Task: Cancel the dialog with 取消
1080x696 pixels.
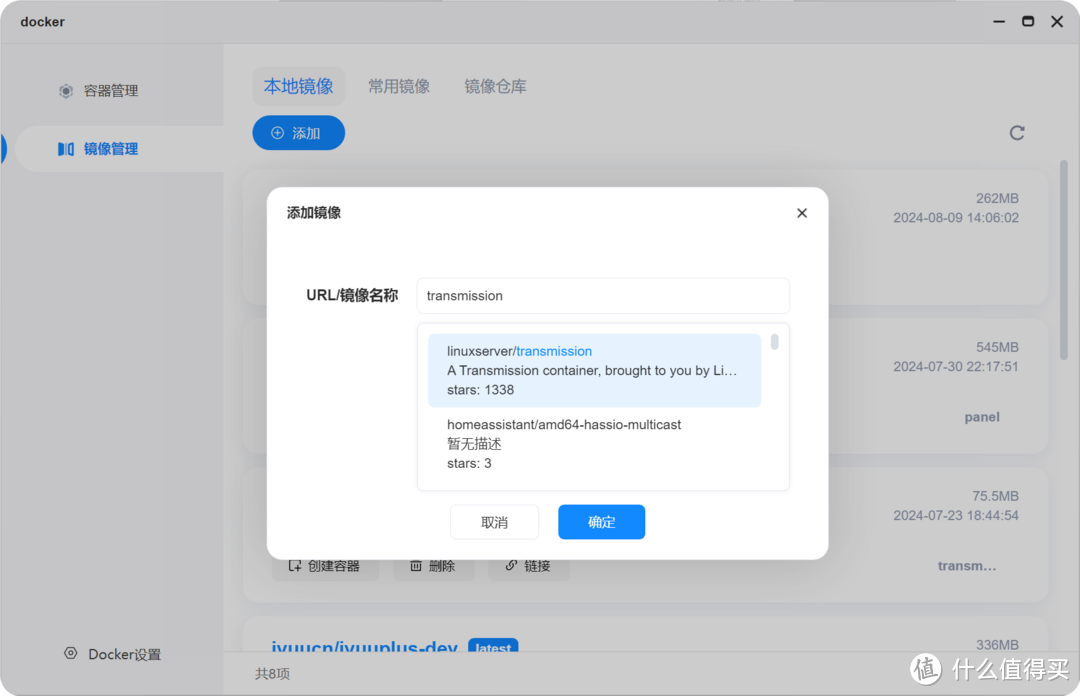Action: 494,521
